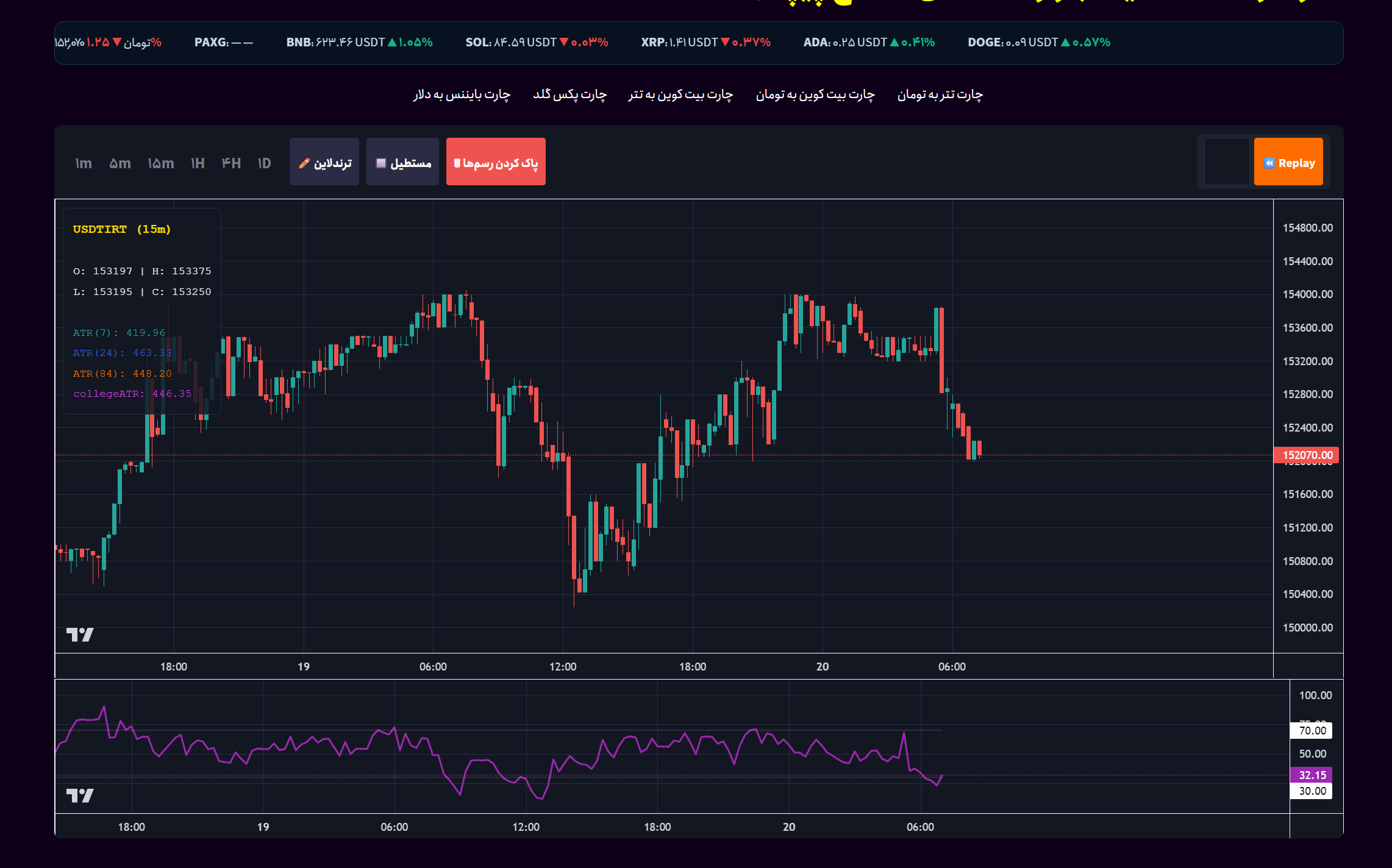Viewport: 1392px width, 868px height.
Task: Select the 1m timeframe
Action: click(x=84, y=163)
